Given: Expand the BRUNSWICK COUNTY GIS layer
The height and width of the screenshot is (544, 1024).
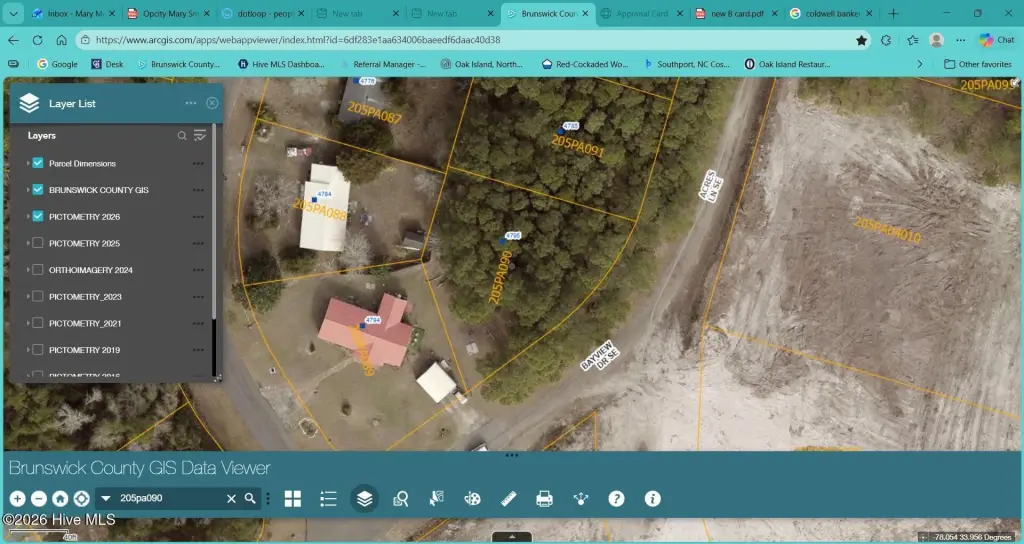Looking at the screenshot, I should tap(28, 190).
